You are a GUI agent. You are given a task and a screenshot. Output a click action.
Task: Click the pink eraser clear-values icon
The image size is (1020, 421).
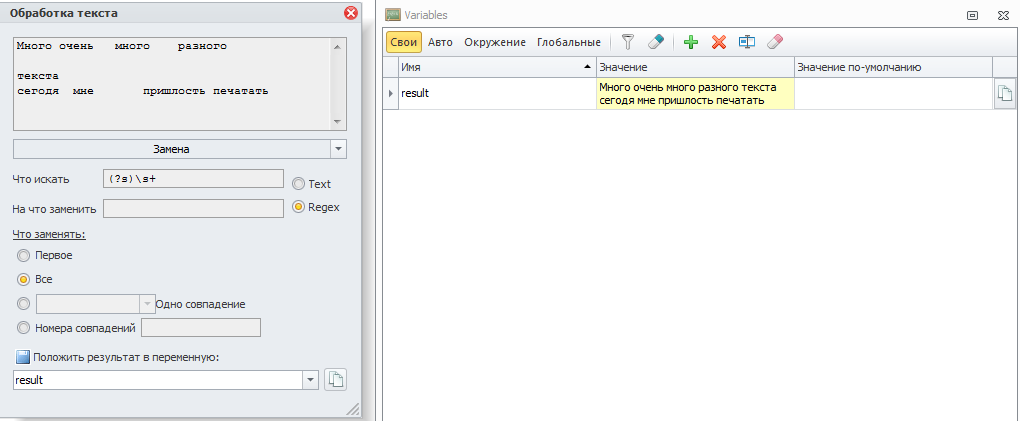[x=775, y=42]
